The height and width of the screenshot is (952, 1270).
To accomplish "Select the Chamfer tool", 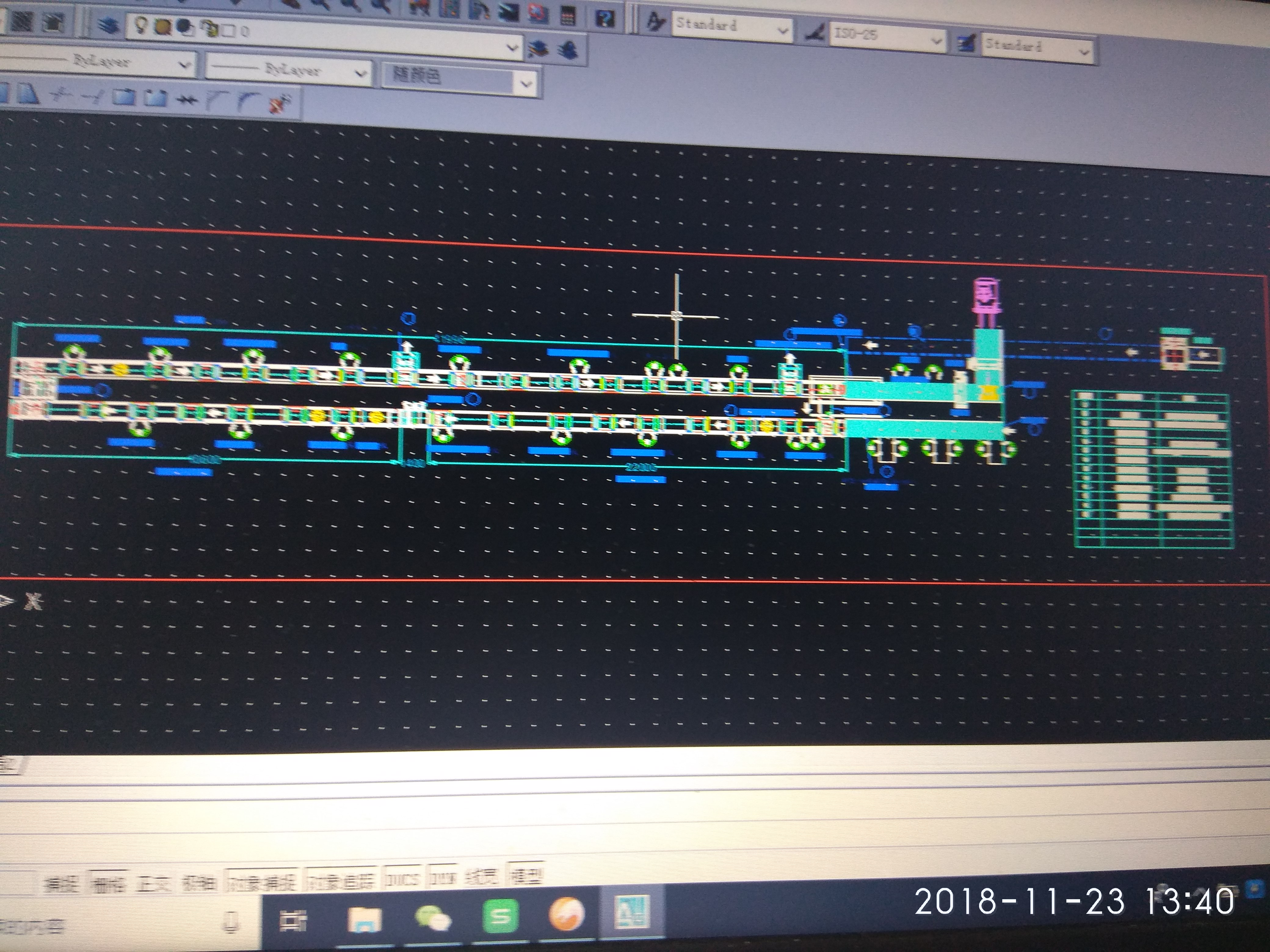I will click(217, 101).
